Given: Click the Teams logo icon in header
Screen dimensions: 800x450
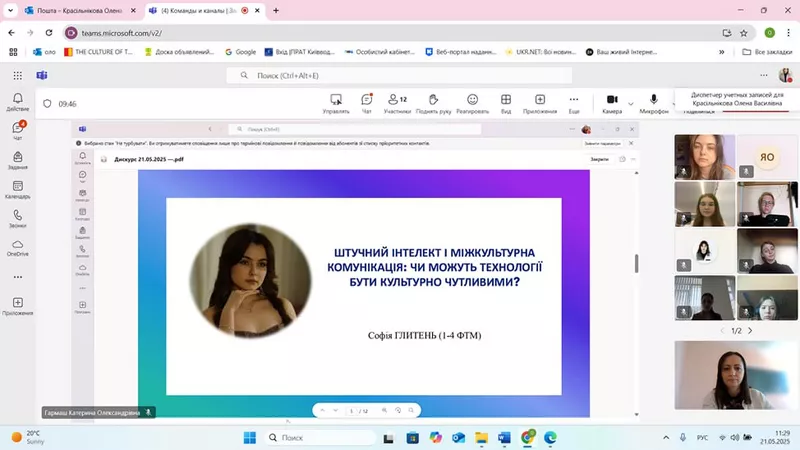Looking at the screenshot, I should coord(42,76).
